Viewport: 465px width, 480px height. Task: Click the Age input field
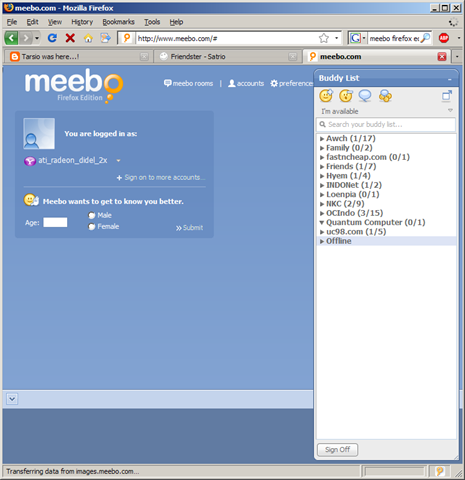coord(55,222)
